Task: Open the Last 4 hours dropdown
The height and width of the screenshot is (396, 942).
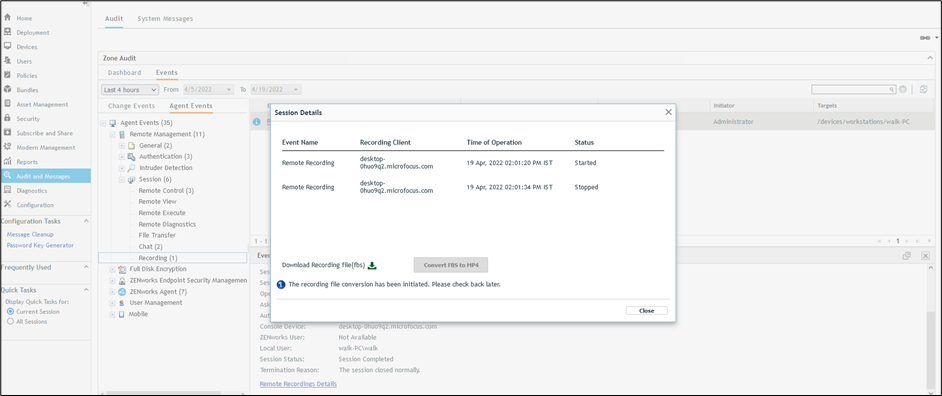Action: coord(130,90)
